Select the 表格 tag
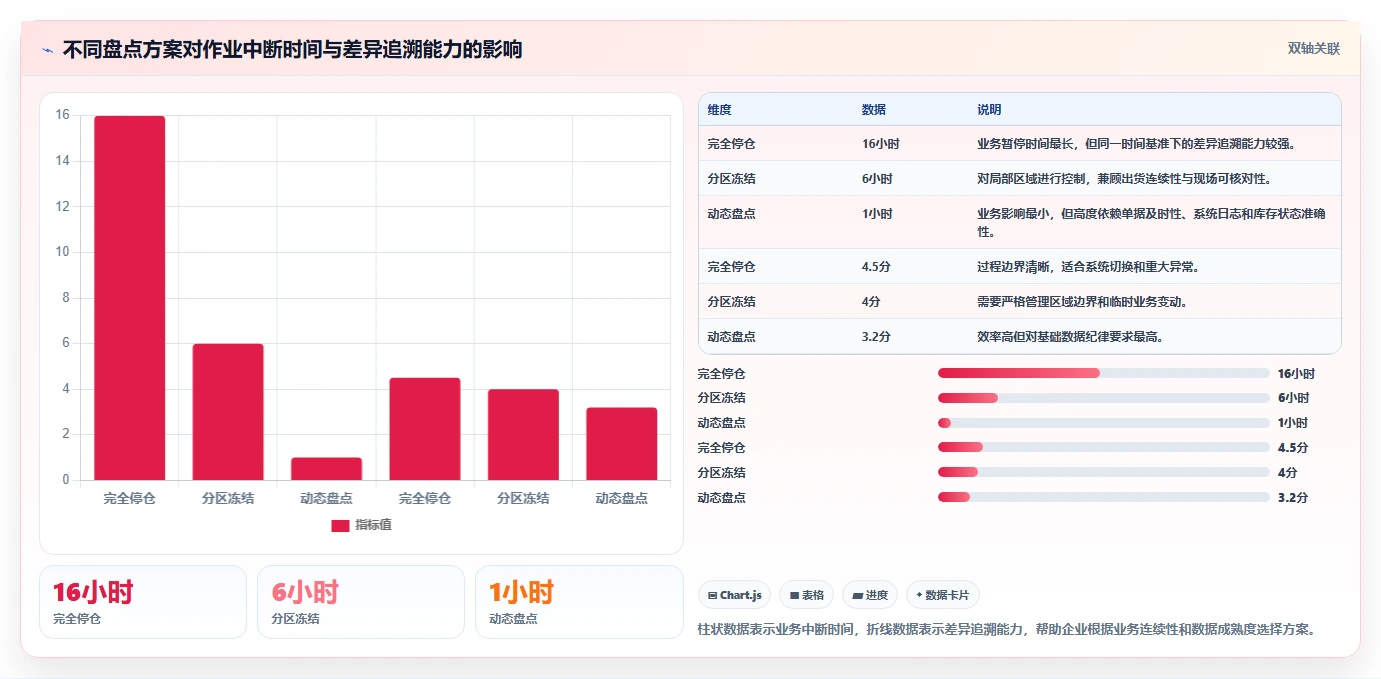Viewport: 1381px width, 679px height. point(807,595)
